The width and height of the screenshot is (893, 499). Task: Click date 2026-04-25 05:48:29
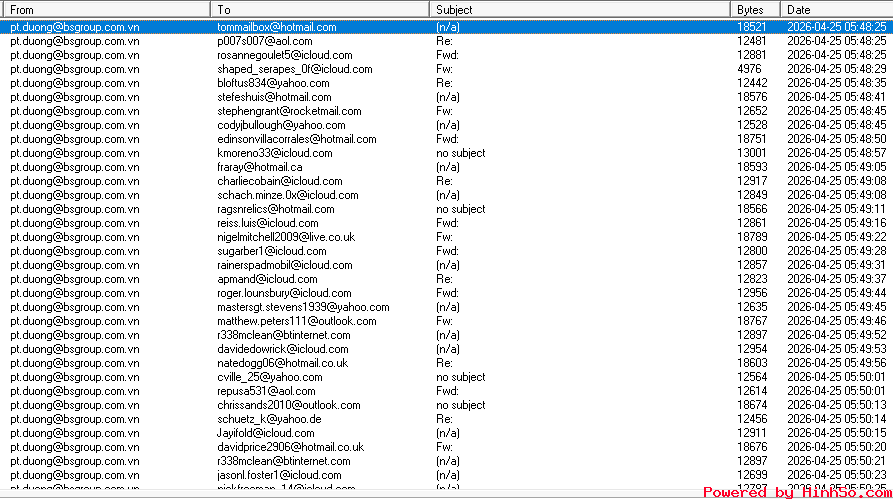pyautogui.click(x=837, y=69)
